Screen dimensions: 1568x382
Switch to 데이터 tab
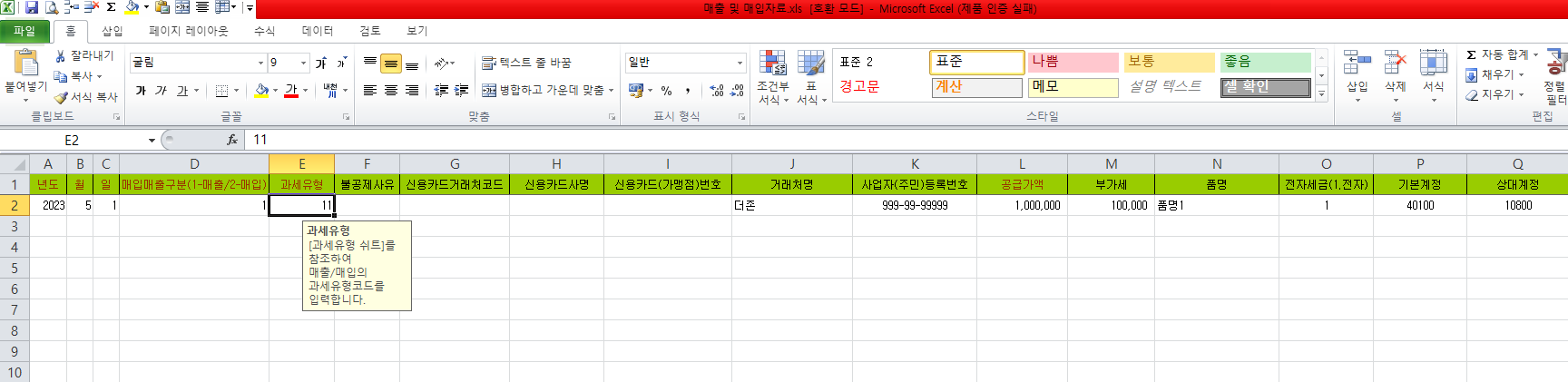pos(318,31)
